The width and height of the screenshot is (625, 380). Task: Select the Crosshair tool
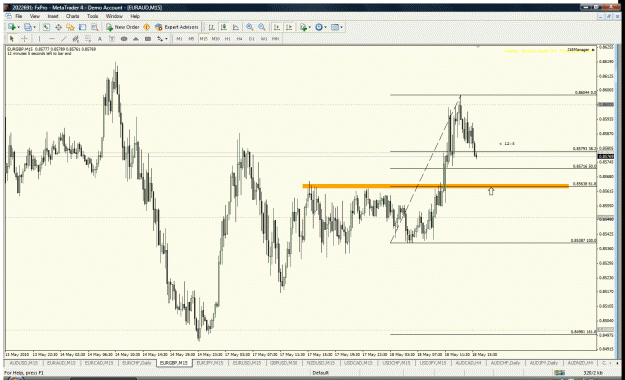(x=24, y=39)
